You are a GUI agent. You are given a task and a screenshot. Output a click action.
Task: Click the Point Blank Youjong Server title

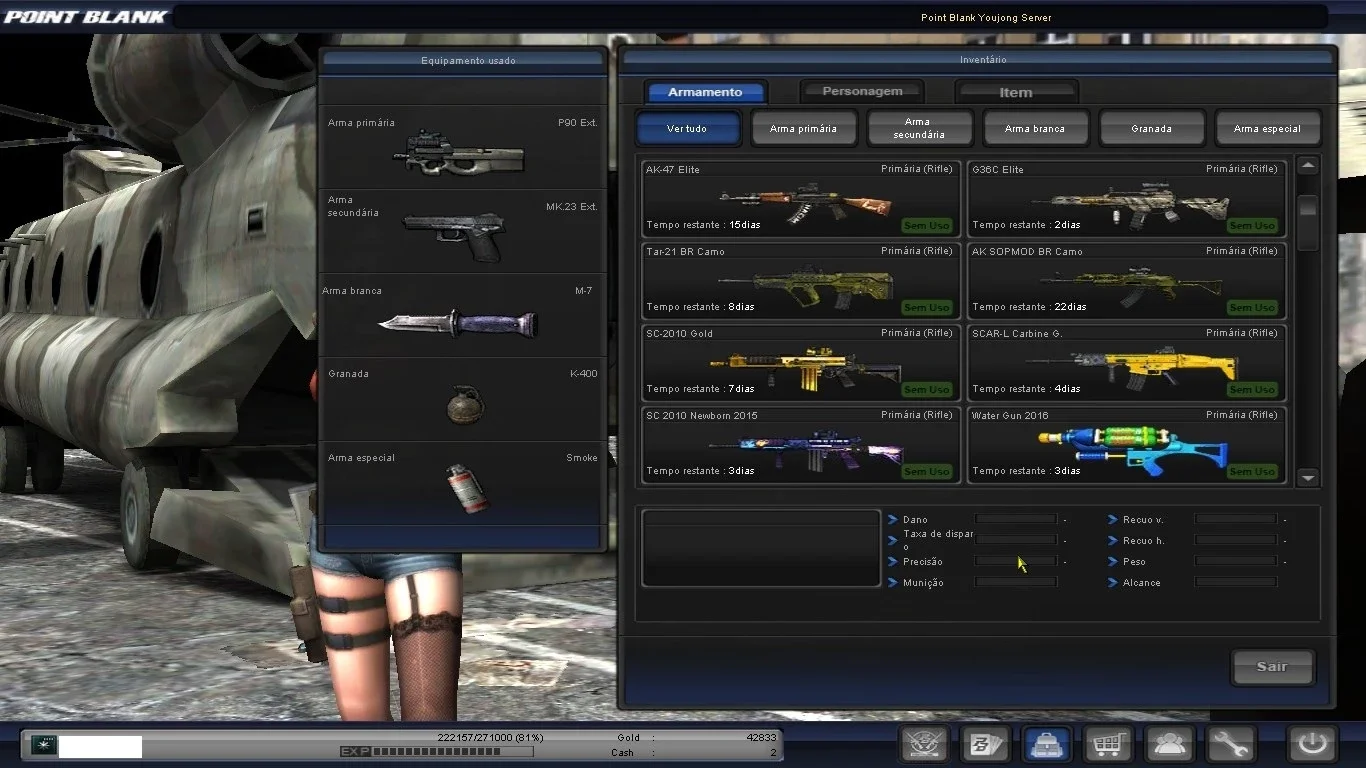[x=986, y=17]
